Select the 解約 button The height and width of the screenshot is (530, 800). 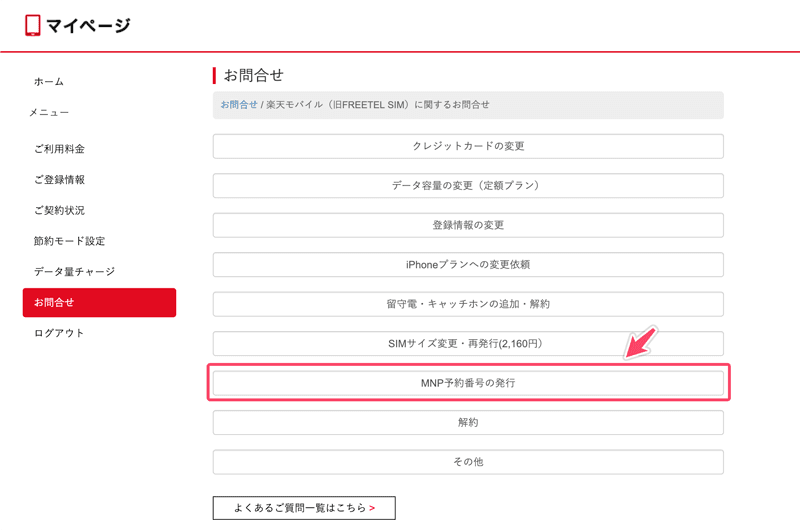468,422
